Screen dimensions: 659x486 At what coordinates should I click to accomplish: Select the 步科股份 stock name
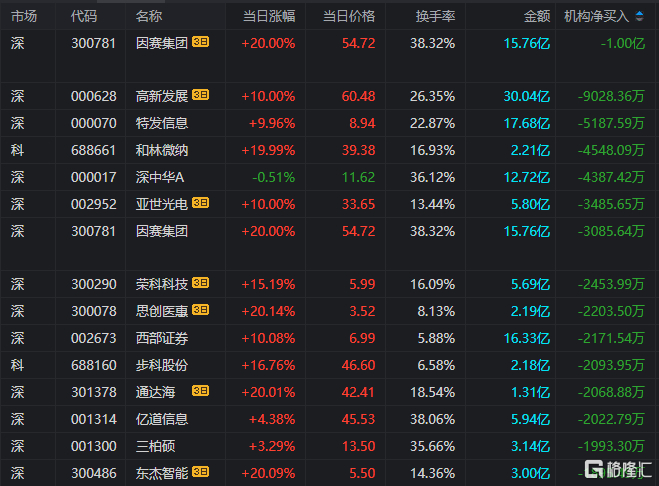(162, 365)
